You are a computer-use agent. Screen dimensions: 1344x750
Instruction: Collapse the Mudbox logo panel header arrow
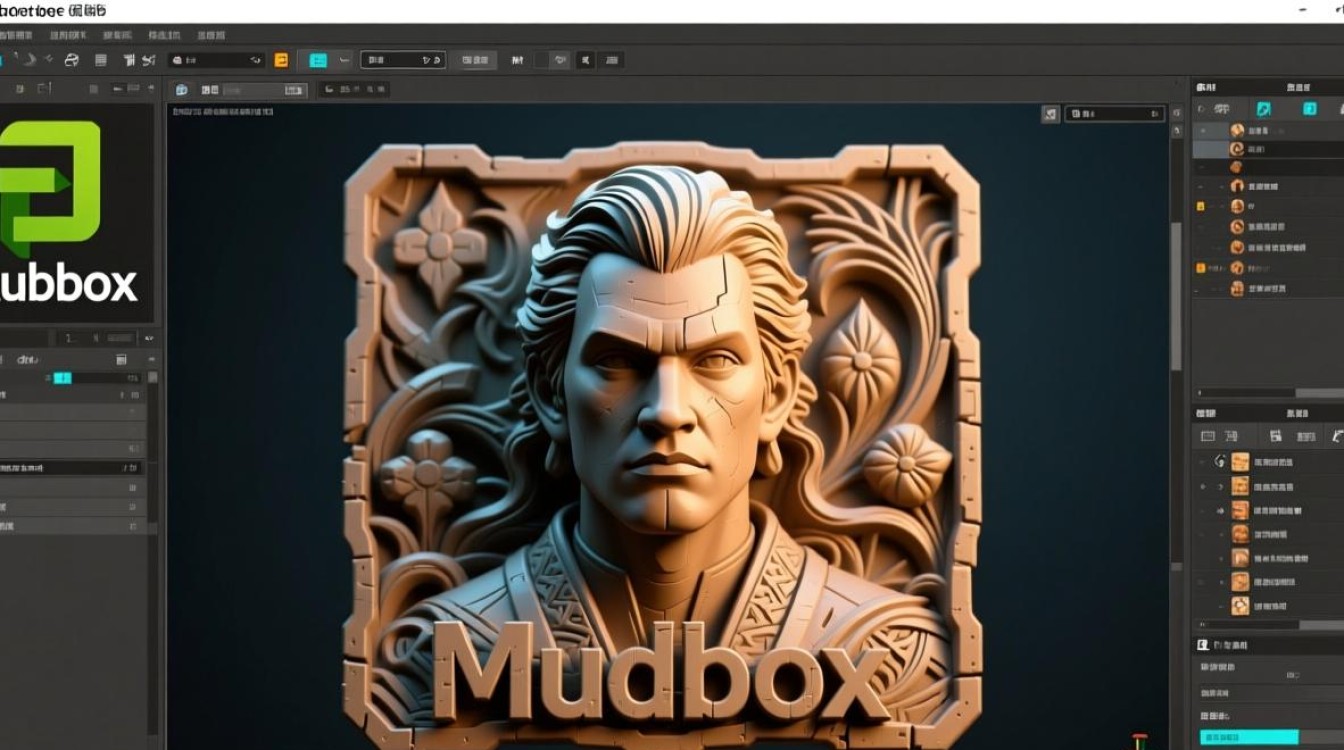point(148,340)
